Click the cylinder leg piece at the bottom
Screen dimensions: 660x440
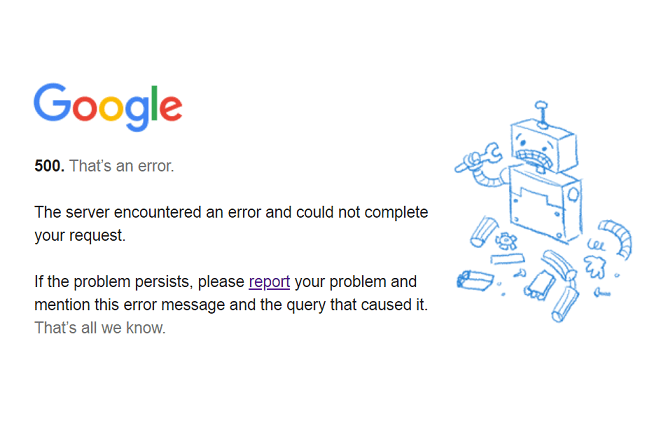pyautogui.click(x=565, y=304)
